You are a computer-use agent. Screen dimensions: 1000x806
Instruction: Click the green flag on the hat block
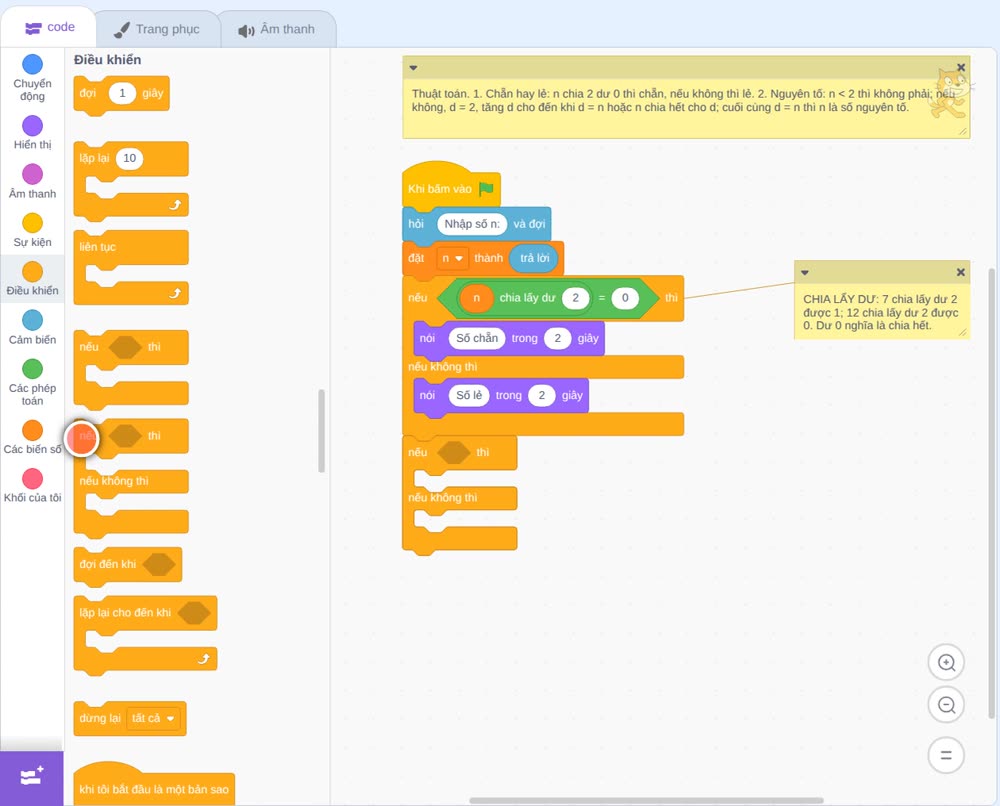486,188
